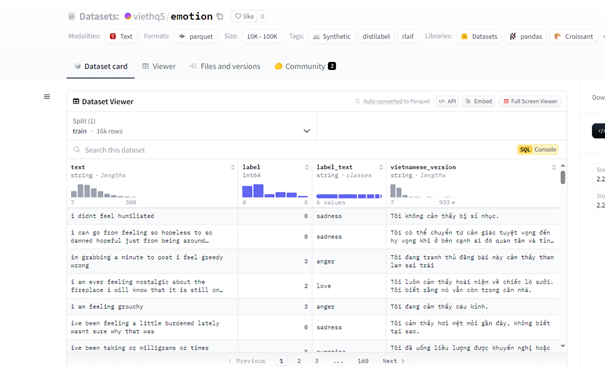Go to the Previous page

pyautogui.click(x=247, y=361)
